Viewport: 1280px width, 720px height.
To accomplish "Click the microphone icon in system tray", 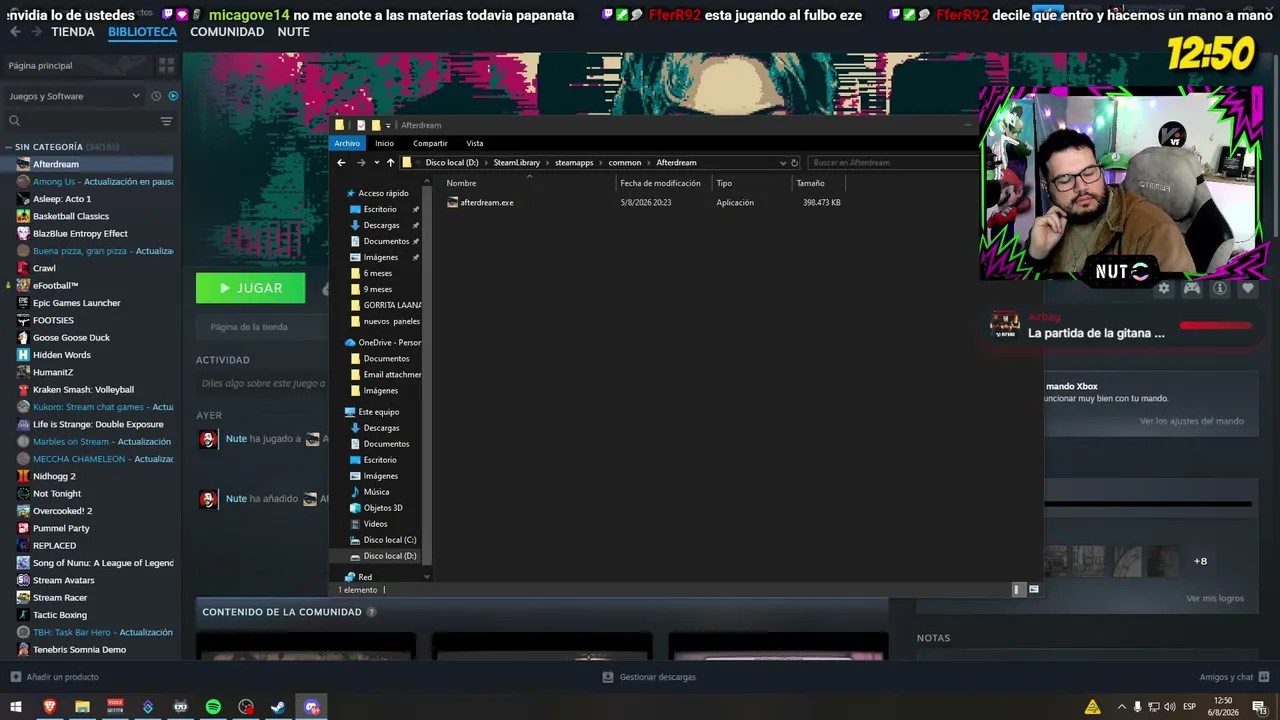I will (x=1137, y=707).
